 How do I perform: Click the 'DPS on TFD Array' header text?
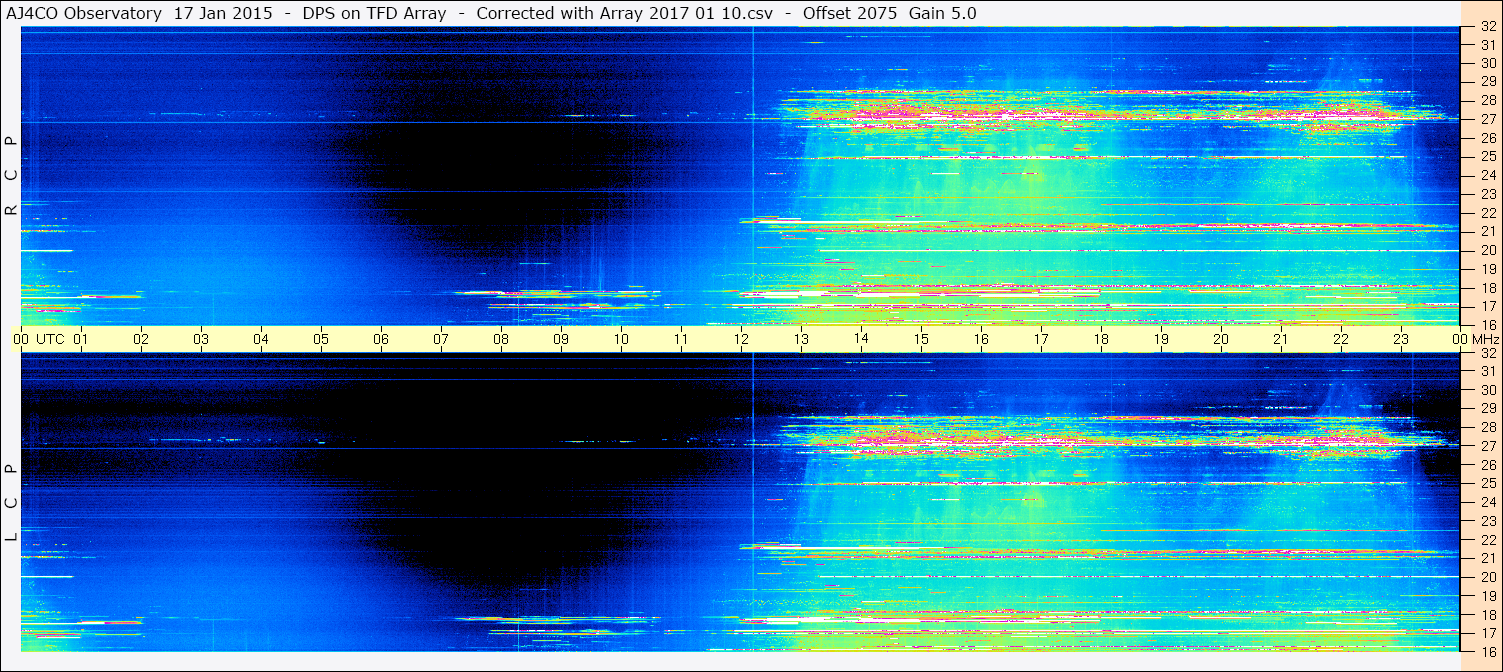tap(374, 14)
